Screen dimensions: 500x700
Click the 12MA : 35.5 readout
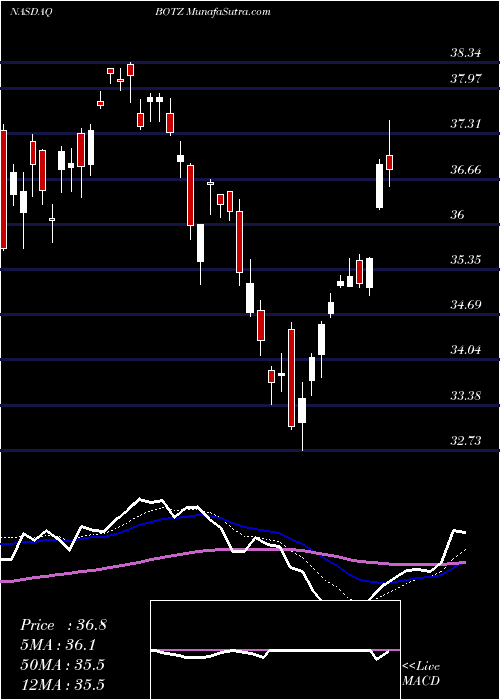tap(62, 684)
